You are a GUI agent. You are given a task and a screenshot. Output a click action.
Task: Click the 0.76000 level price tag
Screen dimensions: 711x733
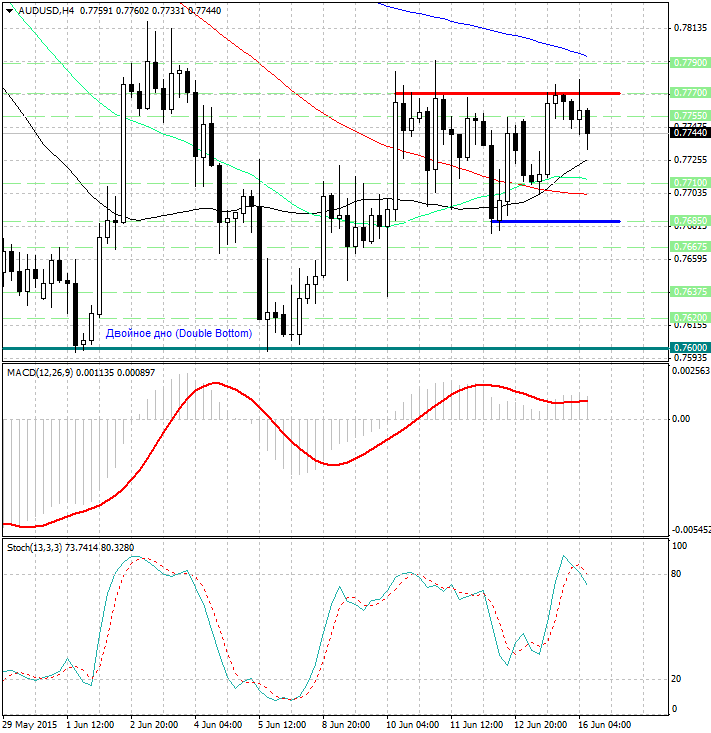pyautogui.click(x=690, y=348)
